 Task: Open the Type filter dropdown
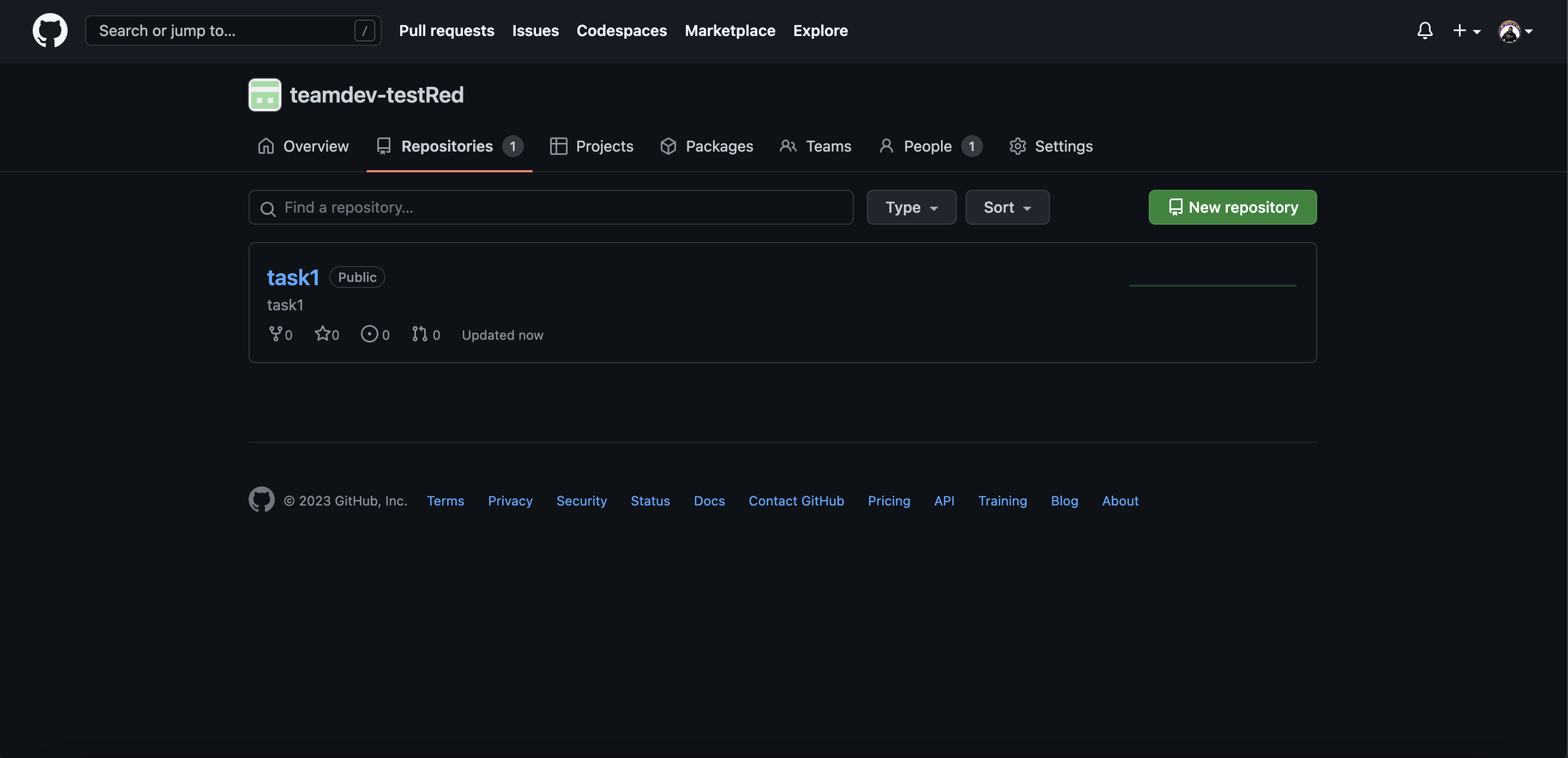(911, 207)
